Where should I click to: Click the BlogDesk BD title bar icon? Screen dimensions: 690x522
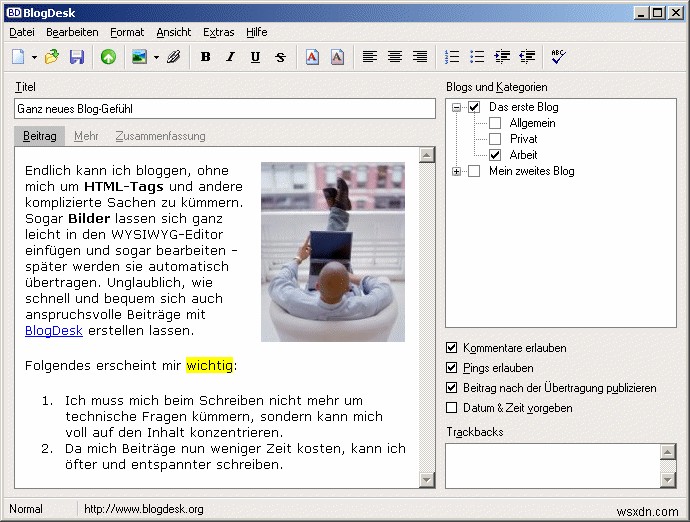tap(14, 13)
